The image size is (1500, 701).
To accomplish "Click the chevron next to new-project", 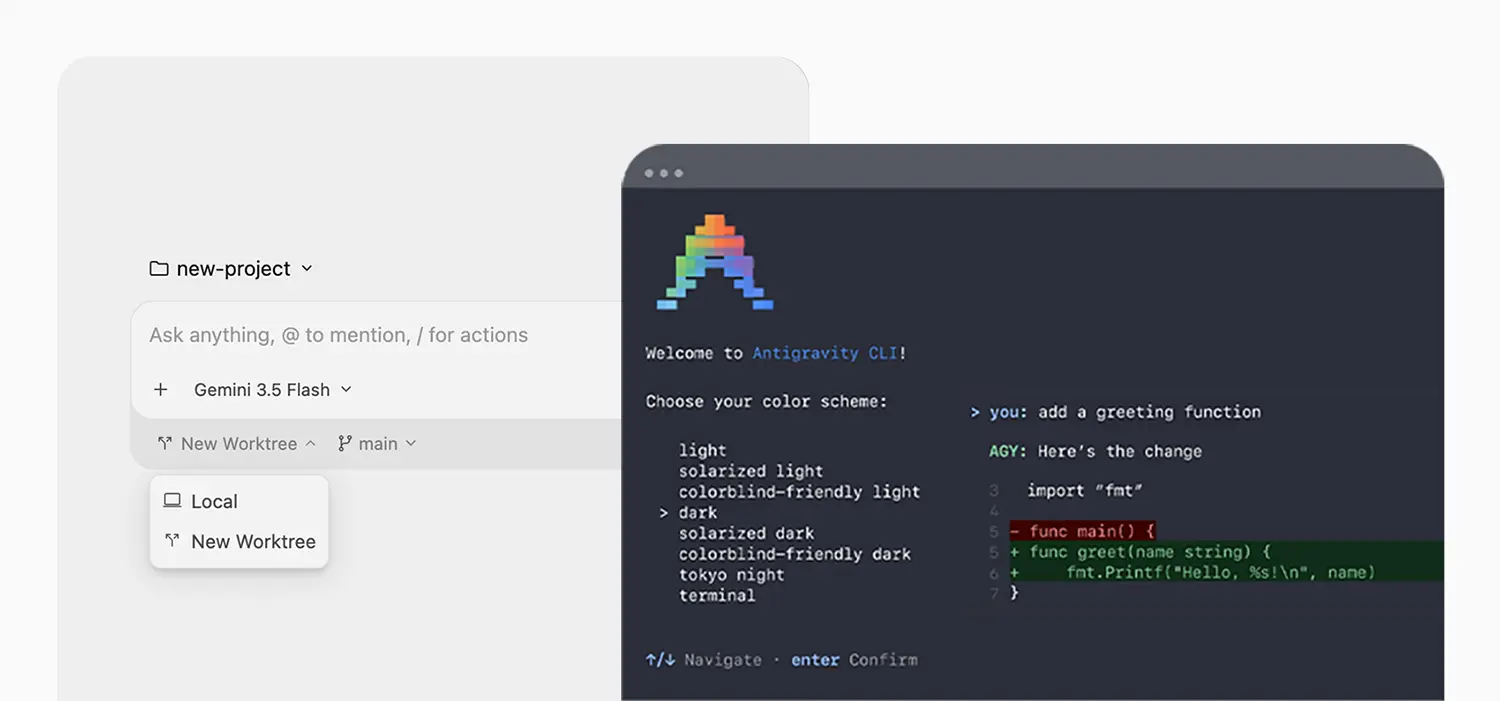I will tap(307, 269).
